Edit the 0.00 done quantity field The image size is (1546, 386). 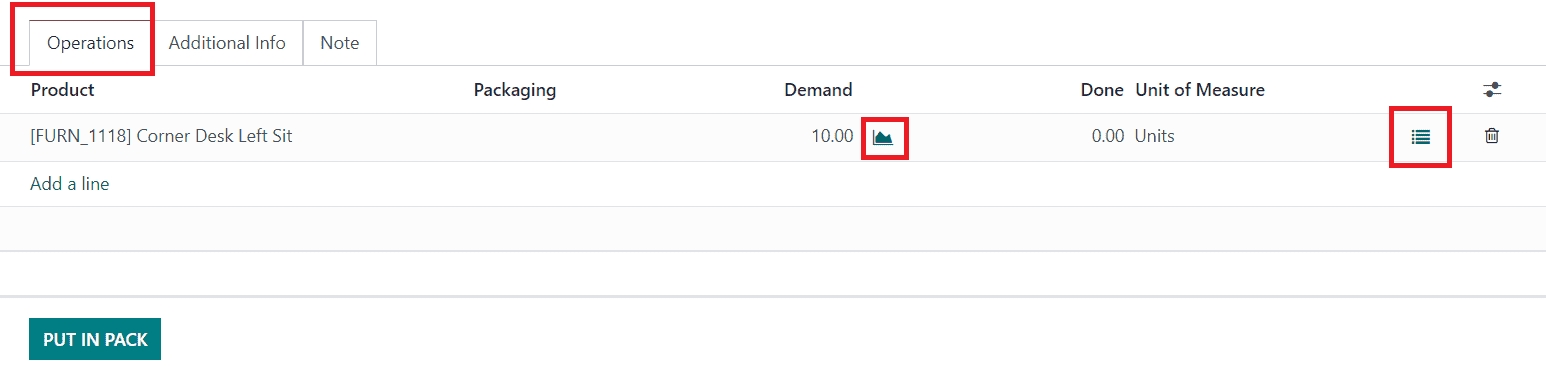[1107, 137]
